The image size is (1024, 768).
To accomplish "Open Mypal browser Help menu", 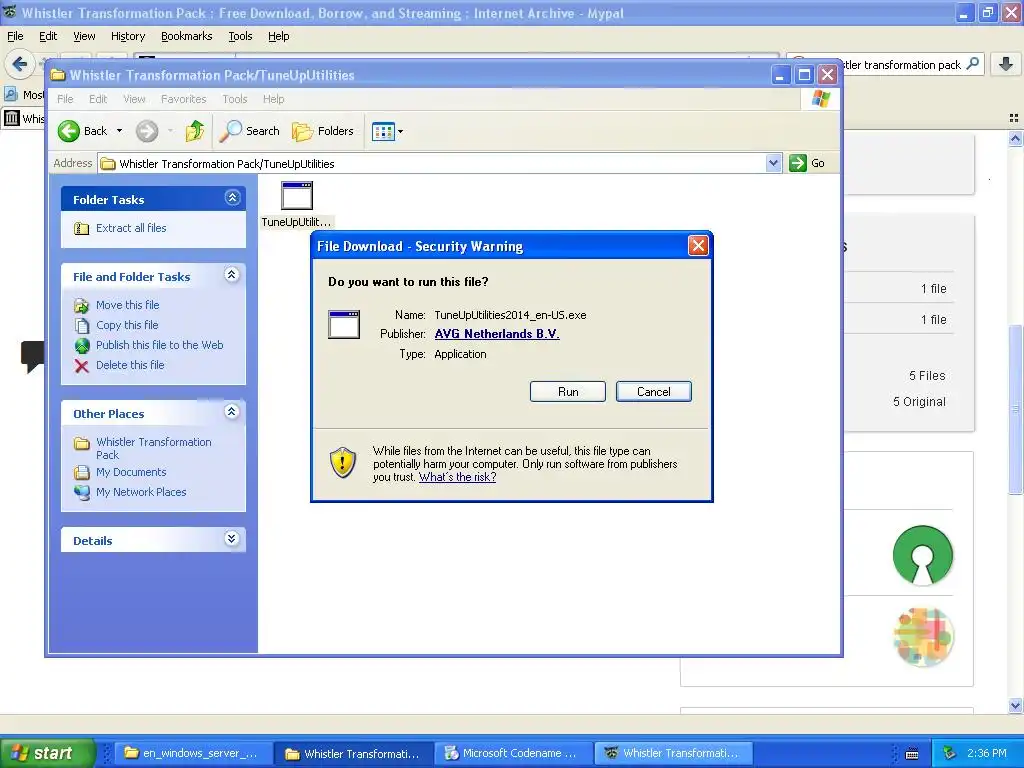I will 278,36.
